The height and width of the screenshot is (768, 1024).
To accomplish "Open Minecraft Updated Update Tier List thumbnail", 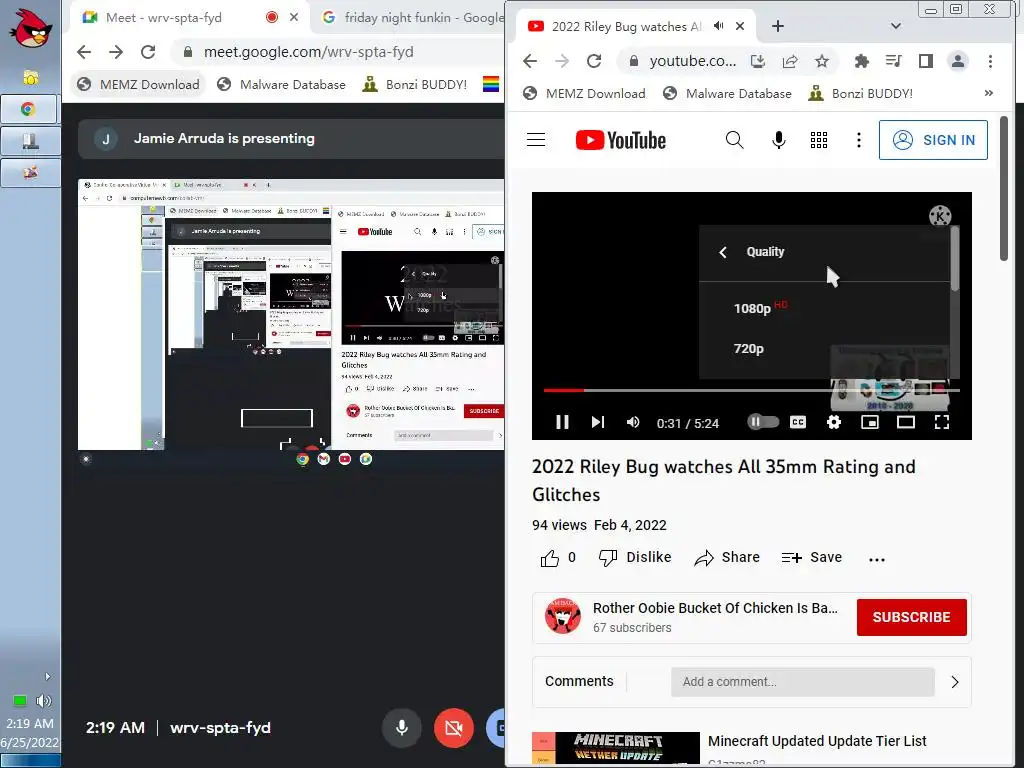I will pos(616,748).
